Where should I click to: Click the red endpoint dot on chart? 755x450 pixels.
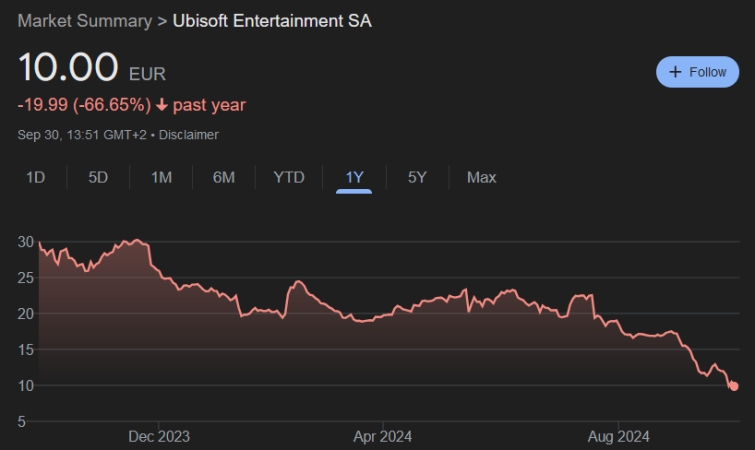coord(734,386)
